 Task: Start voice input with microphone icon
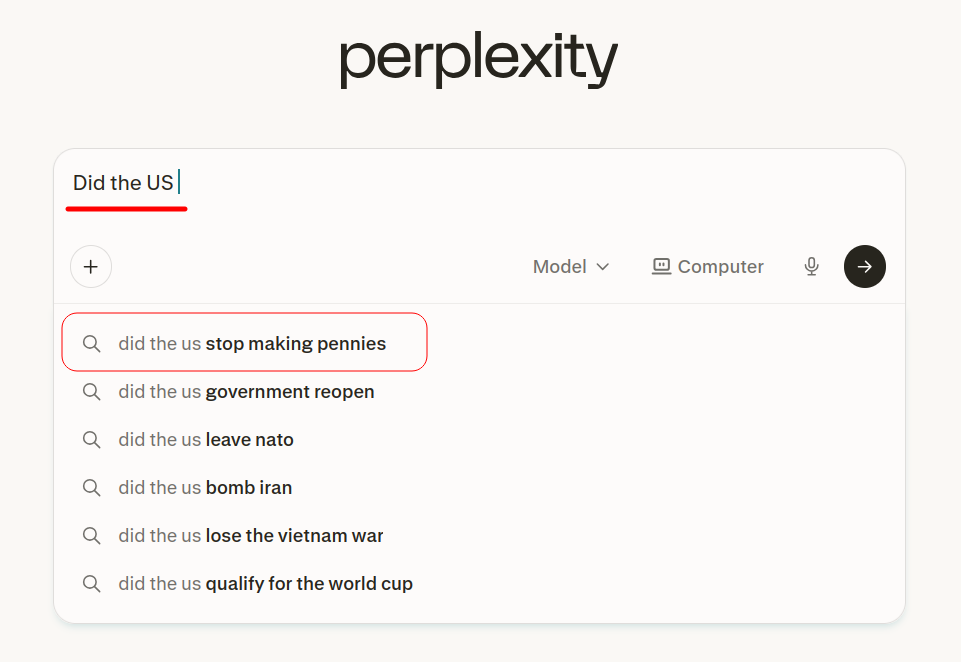pyautogui.click(x=812, y=267)
